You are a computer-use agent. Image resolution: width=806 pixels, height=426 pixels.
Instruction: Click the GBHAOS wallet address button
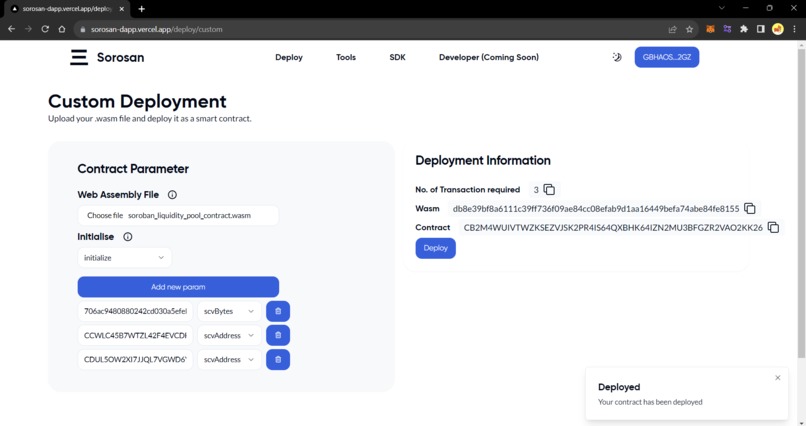tap(667, 57)
